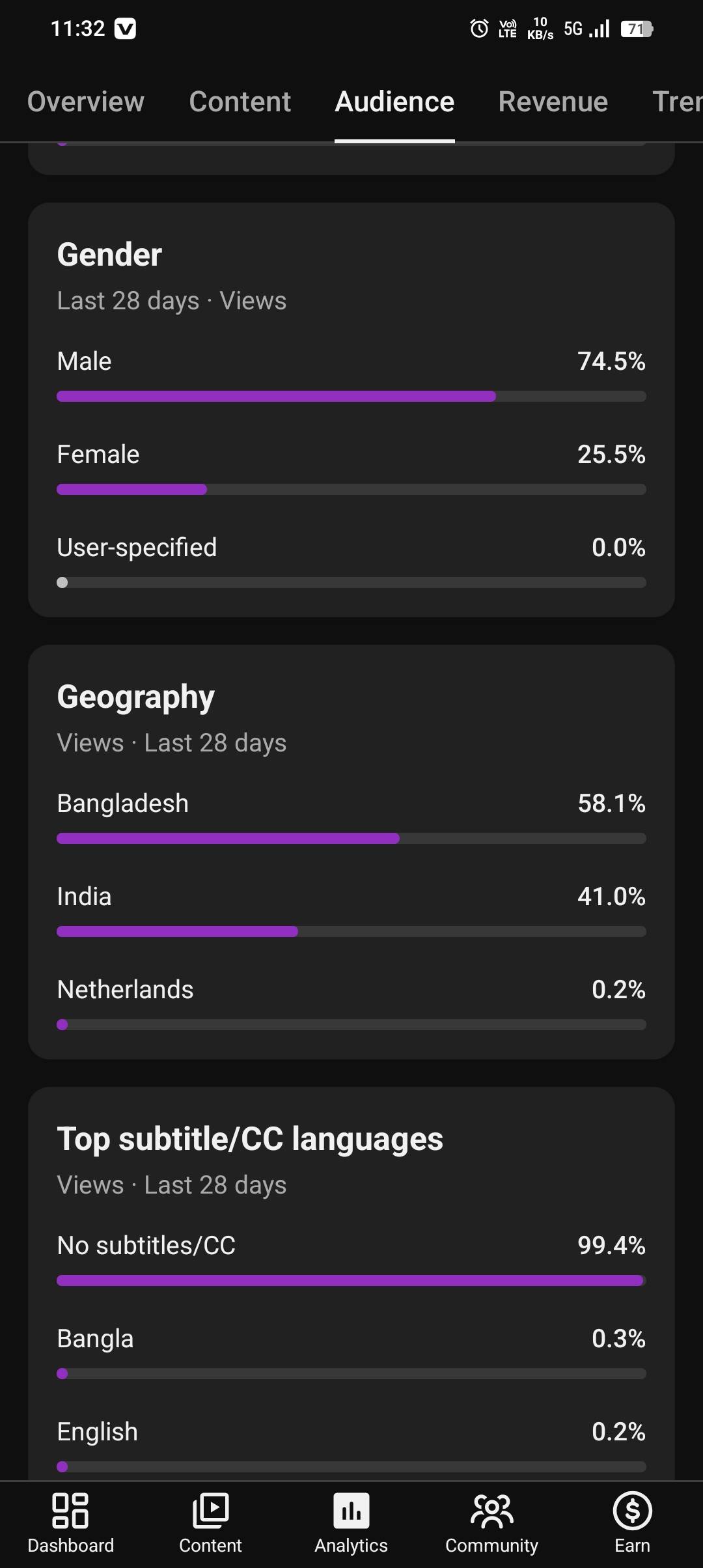Tap the alarm clock status icon
Screen dimensions: 703x1568
click(x=479, y=29)
